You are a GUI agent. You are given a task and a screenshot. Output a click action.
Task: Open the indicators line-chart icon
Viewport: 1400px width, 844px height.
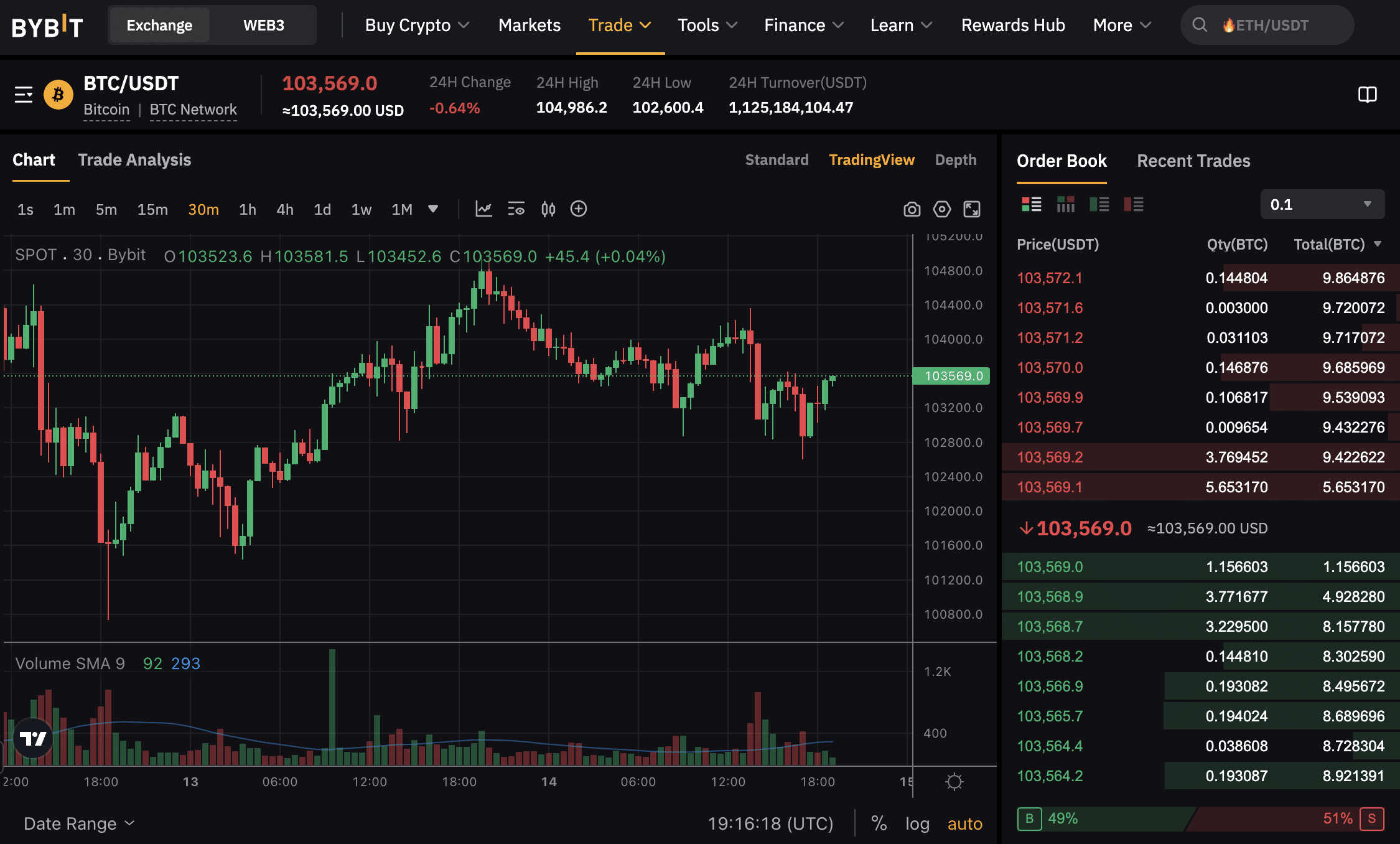(484, 209)
